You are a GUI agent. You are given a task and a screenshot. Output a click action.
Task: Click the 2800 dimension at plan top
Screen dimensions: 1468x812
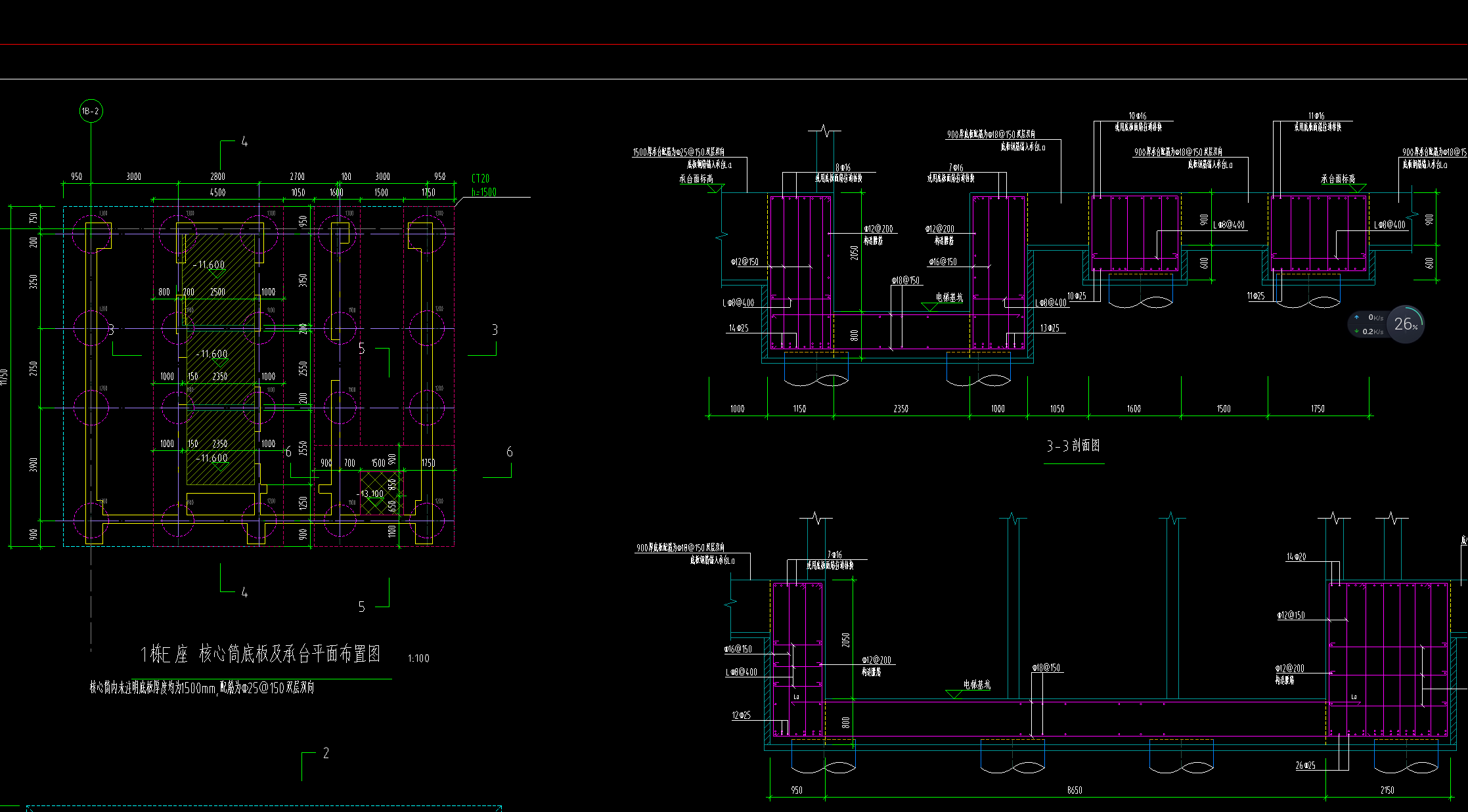217,177
